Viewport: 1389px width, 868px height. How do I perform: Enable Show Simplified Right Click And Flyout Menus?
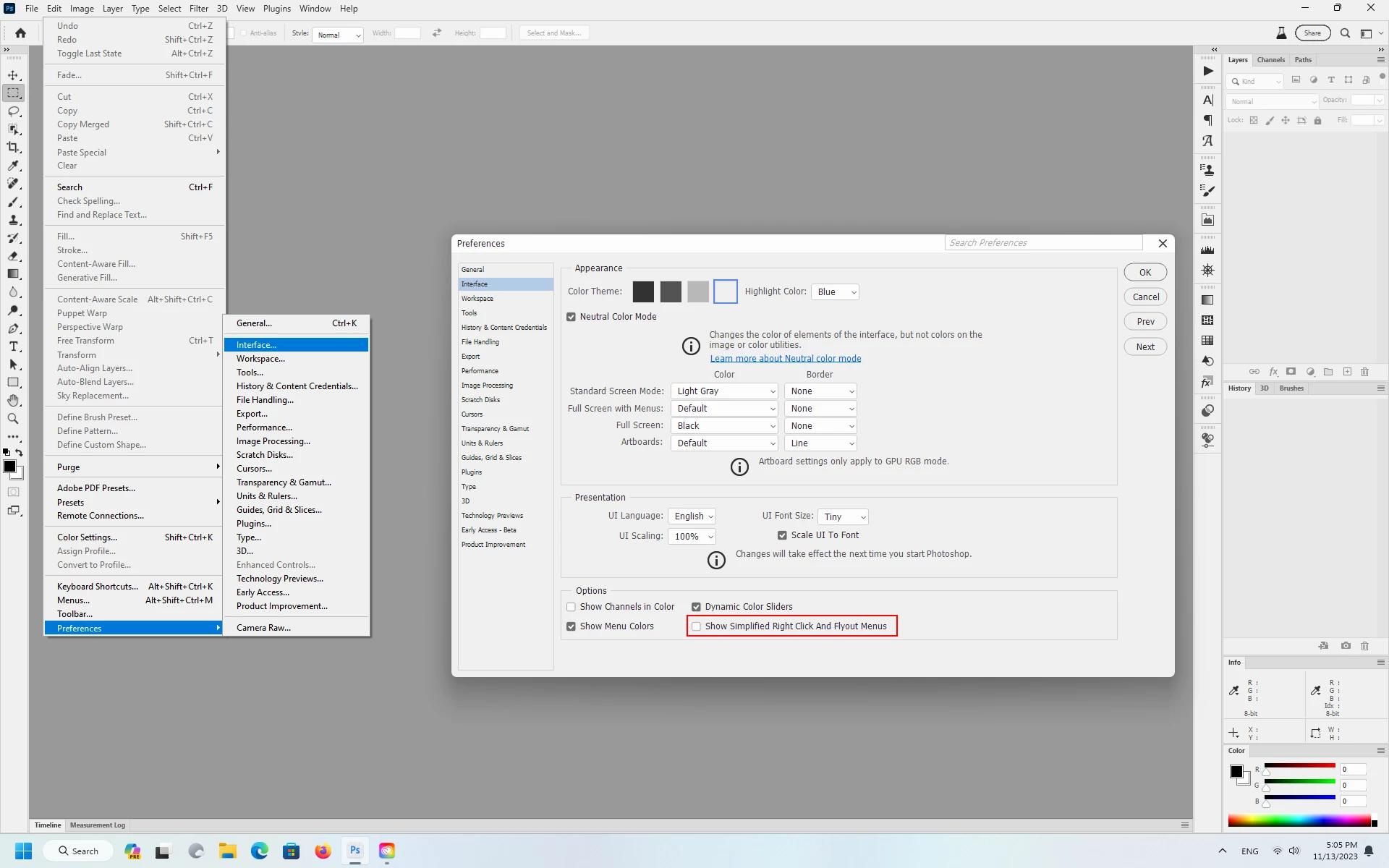696,626
